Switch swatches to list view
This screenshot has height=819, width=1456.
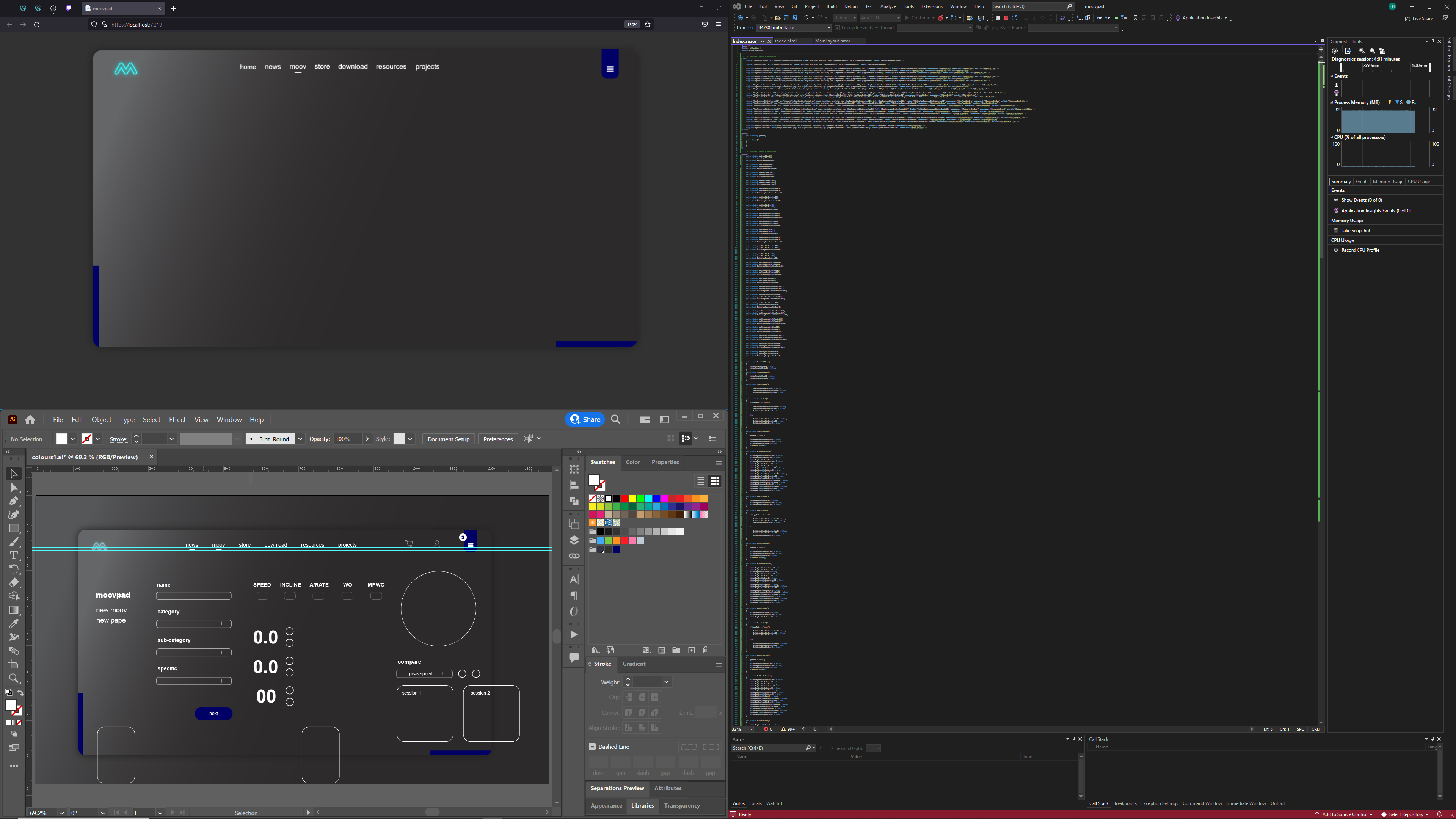tap(700, 481)
